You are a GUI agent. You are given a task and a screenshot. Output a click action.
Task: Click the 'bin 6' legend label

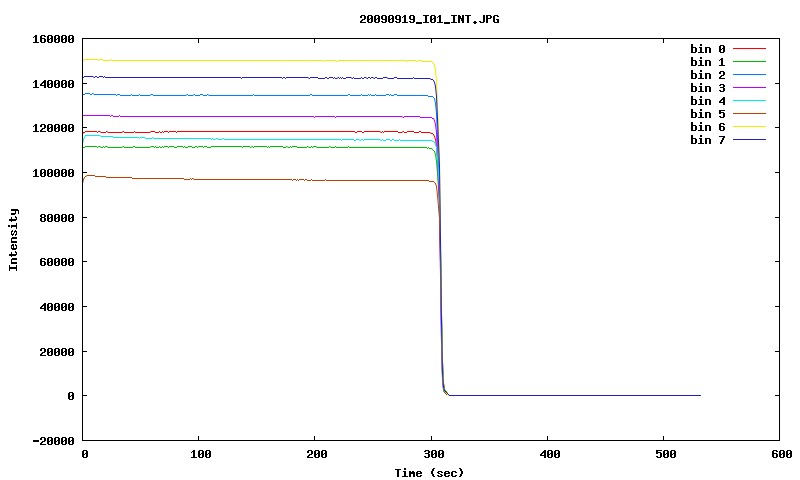coord(708,127)
